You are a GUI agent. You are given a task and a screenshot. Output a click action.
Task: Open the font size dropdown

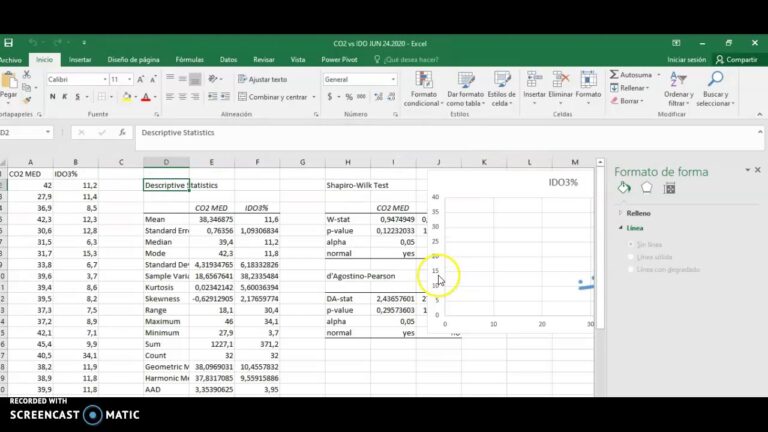(129, 79)
